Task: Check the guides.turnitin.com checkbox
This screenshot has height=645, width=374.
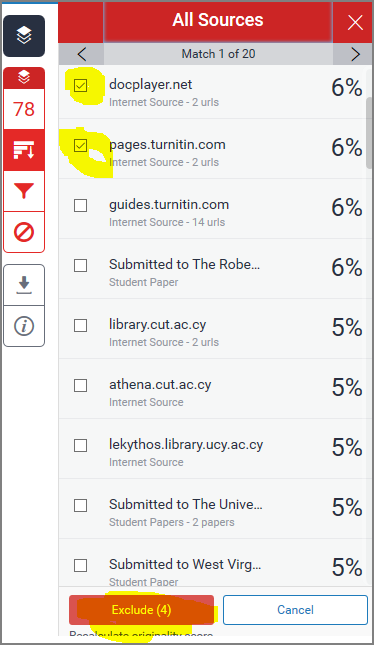Action: tap(80, 205)
